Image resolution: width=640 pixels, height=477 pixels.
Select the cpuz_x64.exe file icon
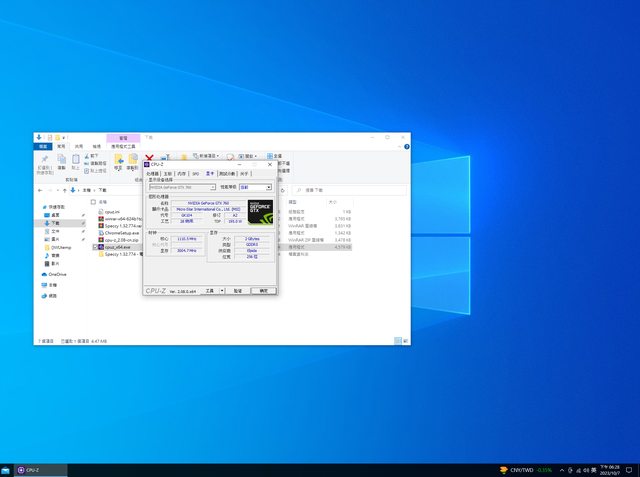pyautogui.click(x=101, y=247)
